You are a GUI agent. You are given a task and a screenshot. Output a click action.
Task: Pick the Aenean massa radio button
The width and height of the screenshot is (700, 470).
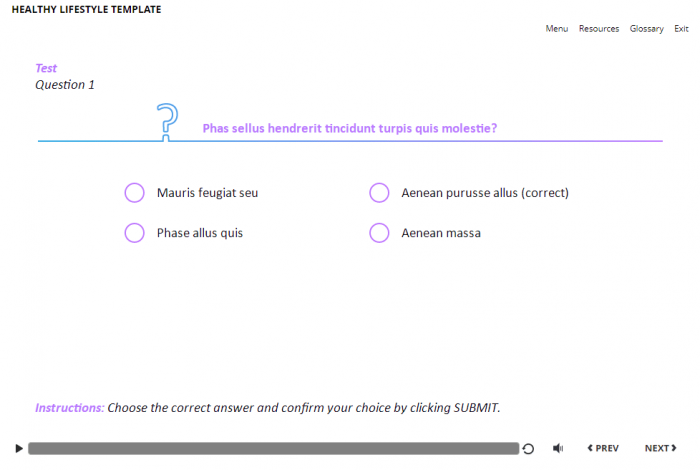click(x=379, y=233)
